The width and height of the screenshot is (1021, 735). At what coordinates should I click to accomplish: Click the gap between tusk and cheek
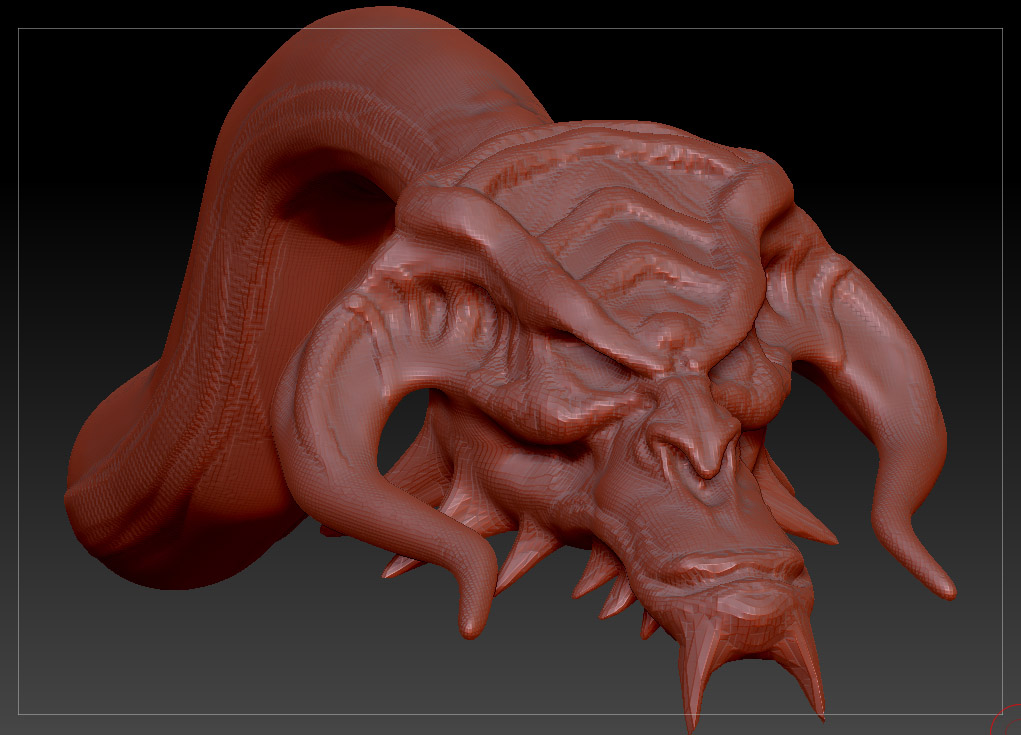point(402,430)
